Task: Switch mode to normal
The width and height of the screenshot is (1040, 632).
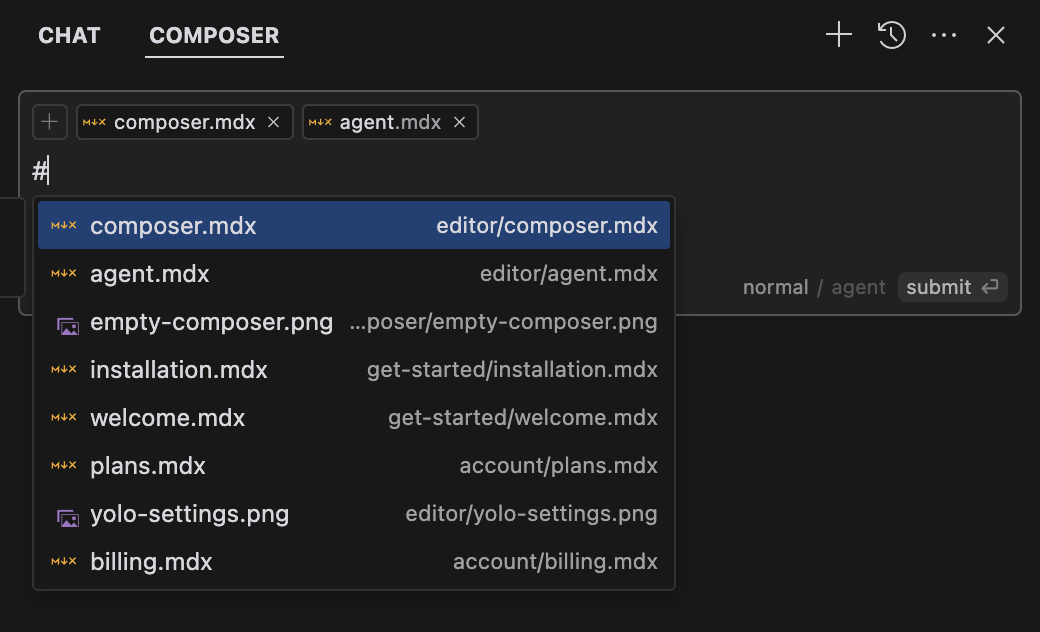Action: 775,287
